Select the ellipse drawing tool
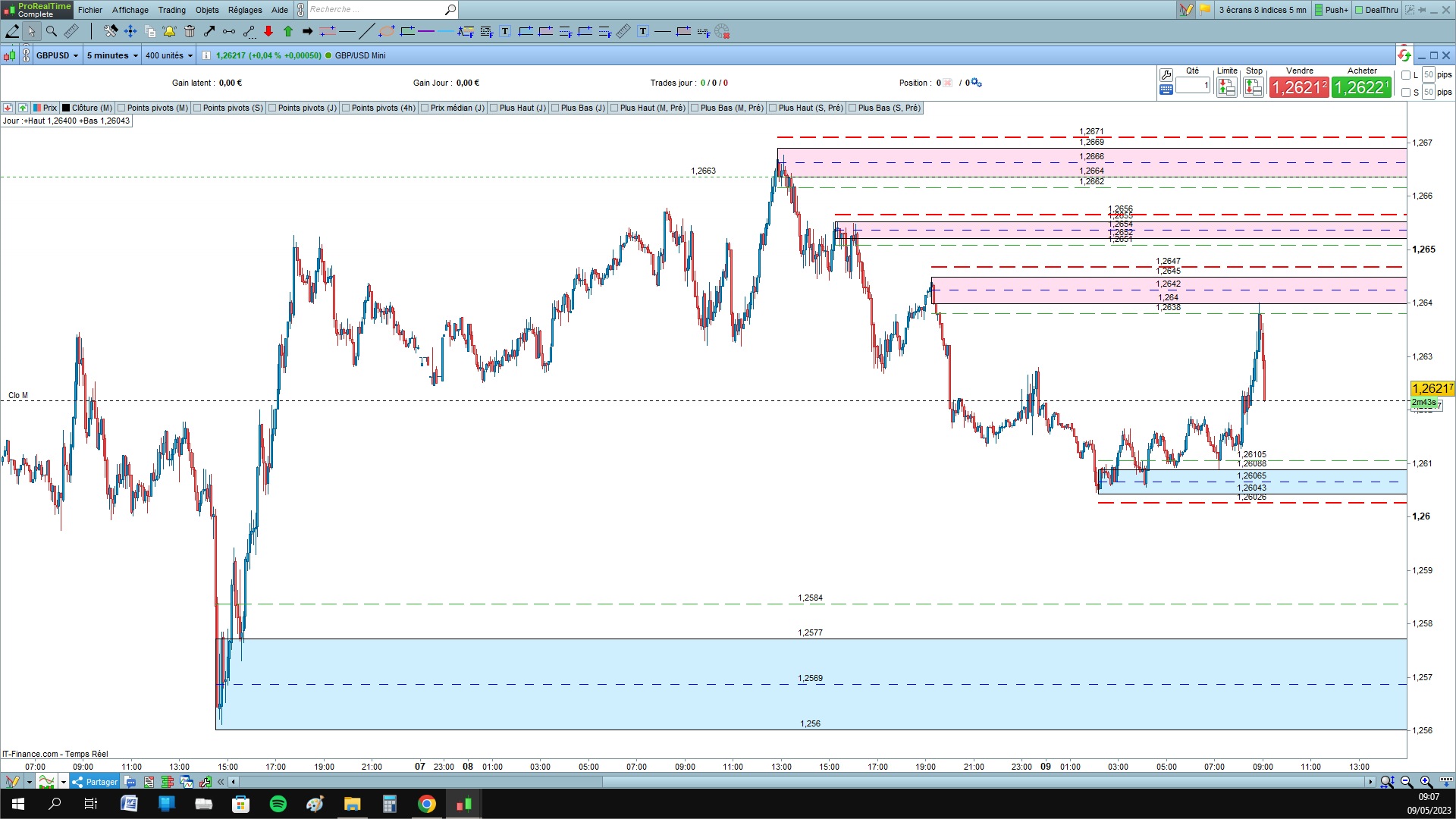This screenshot has width=1456, height=819. coord(387,31)
